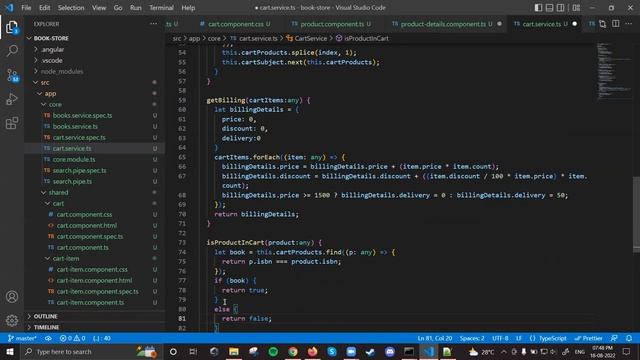Toggle secondary side bar visibility

(561, 8)
